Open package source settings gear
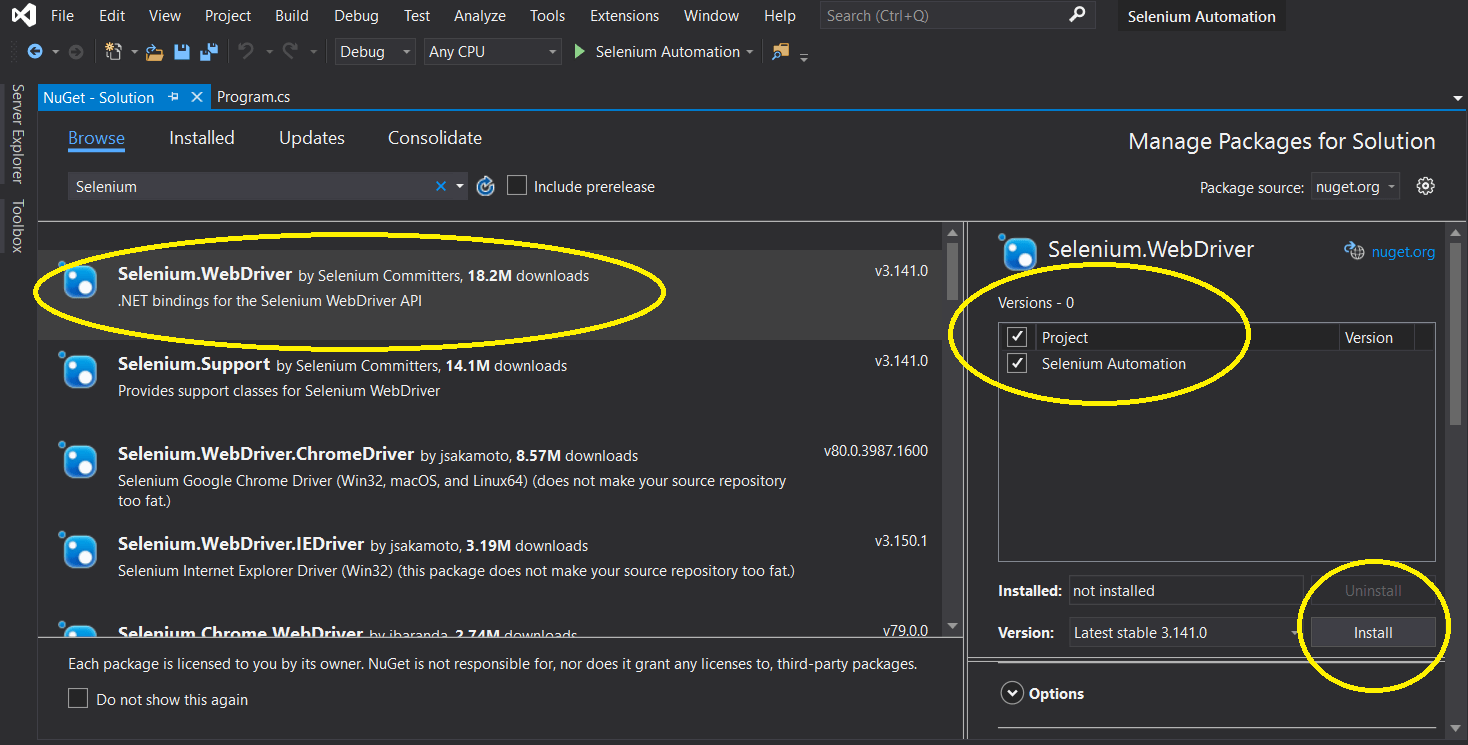This screenshot has width=1468, height=745. 1426,186
